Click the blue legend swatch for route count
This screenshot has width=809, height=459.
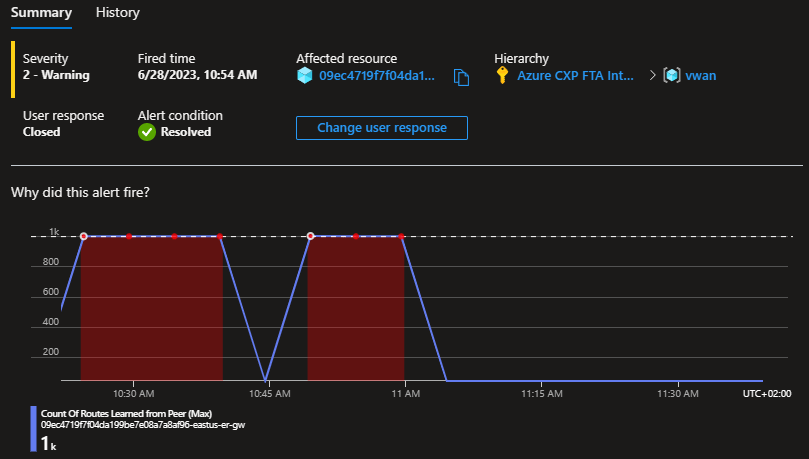[34, 431]
